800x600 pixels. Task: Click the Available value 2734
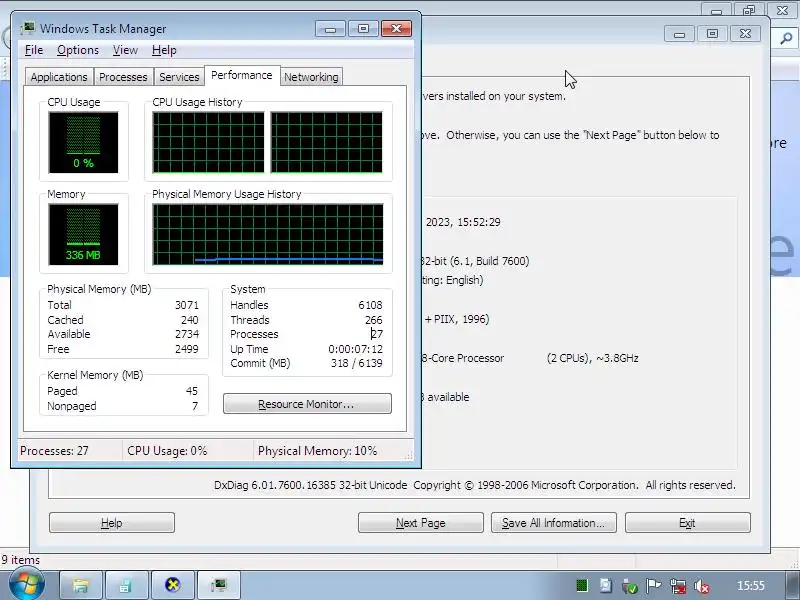(187, 334)
